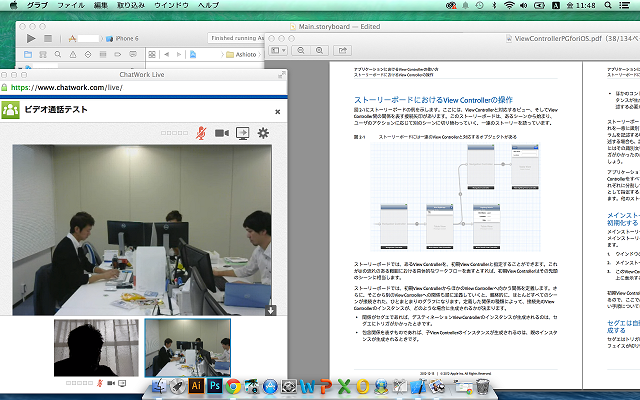Image resolution: width=640 pixels, height=400 pixels.
Task: Select the silhouette participant thumbnail
Action: [96, 348]
